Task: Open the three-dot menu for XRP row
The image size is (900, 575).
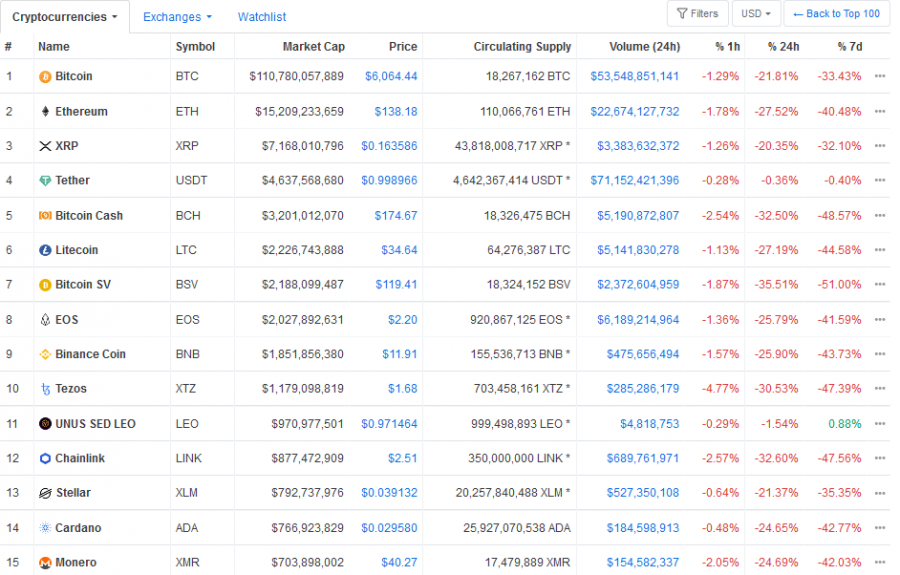Action: pyautogui.click(x=880, y=146)
